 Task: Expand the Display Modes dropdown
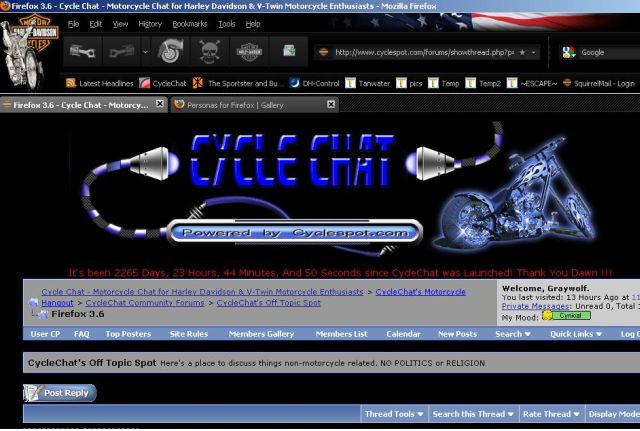pyautogui.click(x=613, y=414)
